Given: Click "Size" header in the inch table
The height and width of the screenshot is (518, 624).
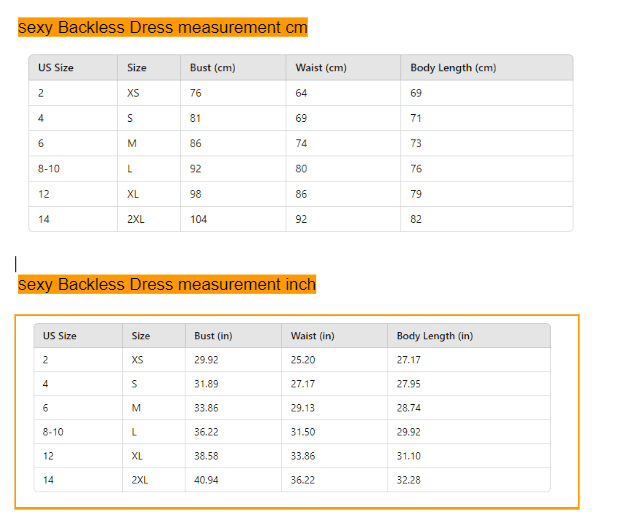Looking at the screenshot, I should (x=141, y=336).
